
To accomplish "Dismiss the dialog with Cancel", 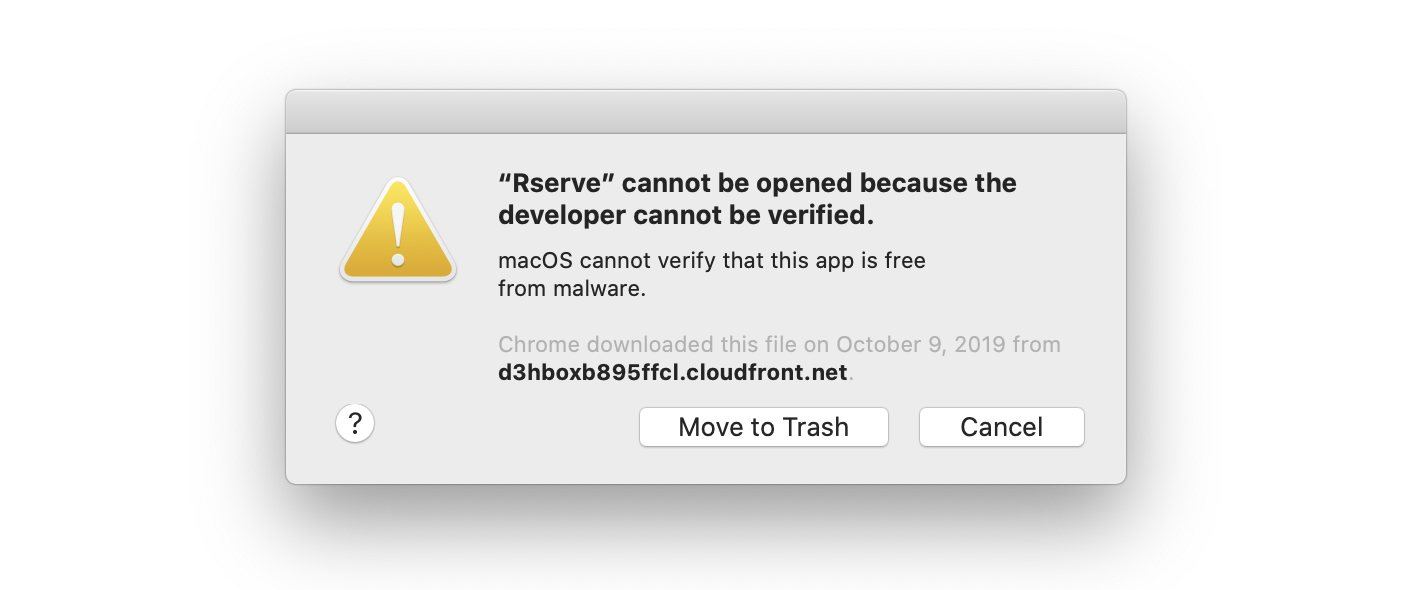I will pyautogui.click(x=1001, y=427).
